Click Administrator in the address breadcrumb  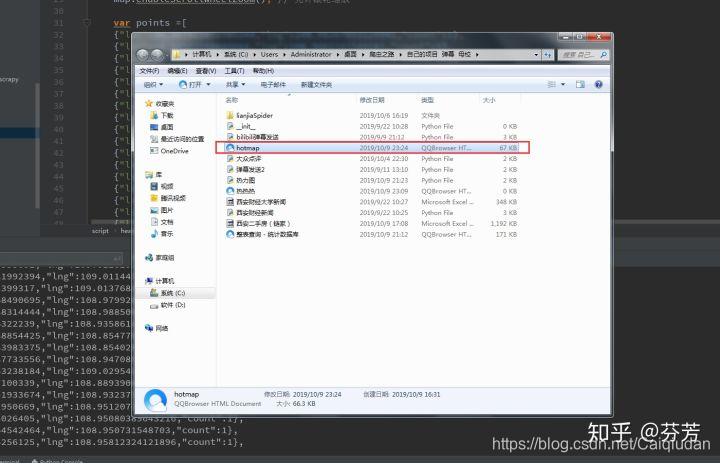311,55
